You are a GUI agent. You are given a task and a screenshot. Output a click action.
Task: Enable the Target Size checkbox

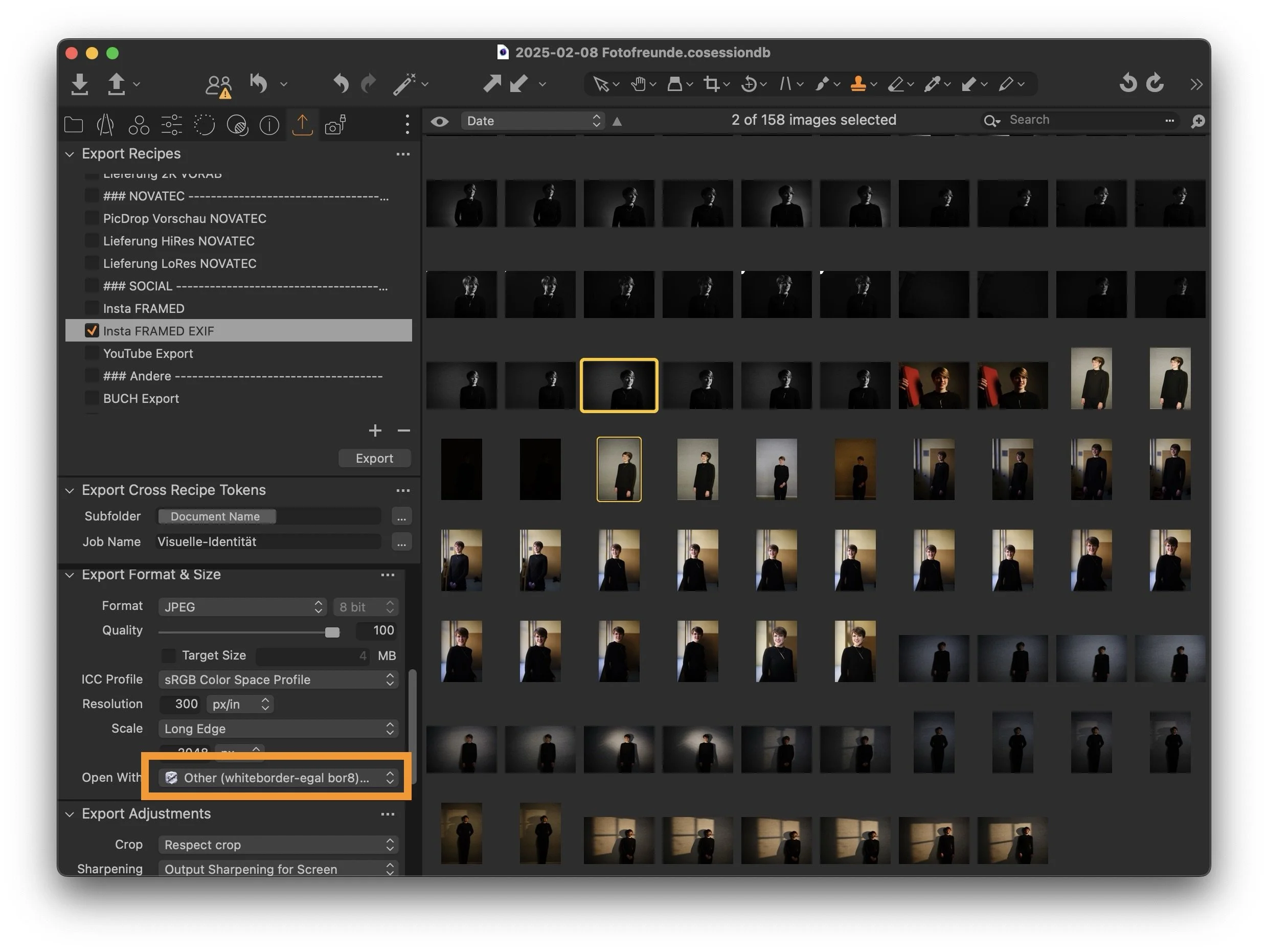[169, 655]
